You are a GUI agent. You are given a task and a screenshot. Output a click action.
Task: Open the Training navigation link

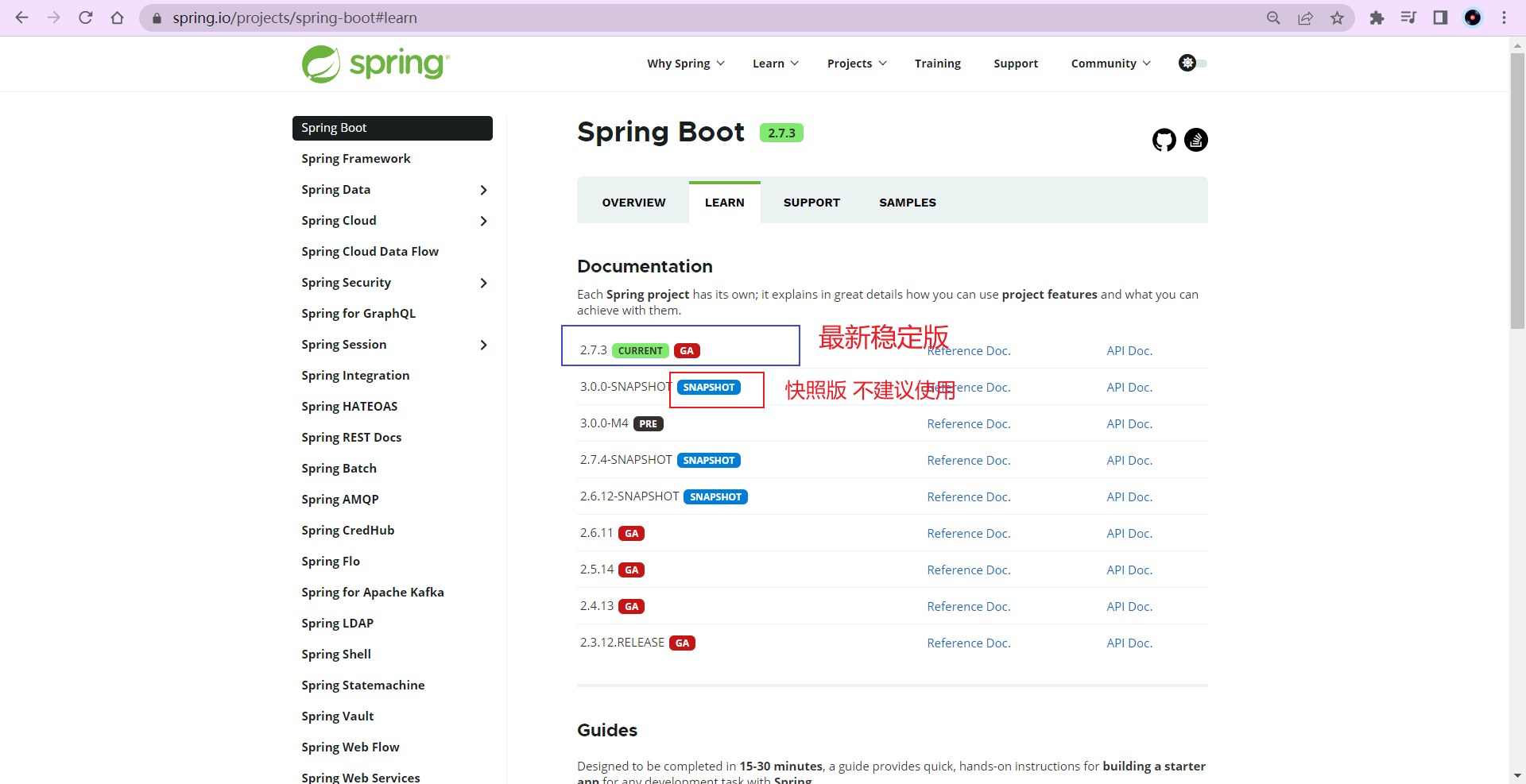pos(938,64)
